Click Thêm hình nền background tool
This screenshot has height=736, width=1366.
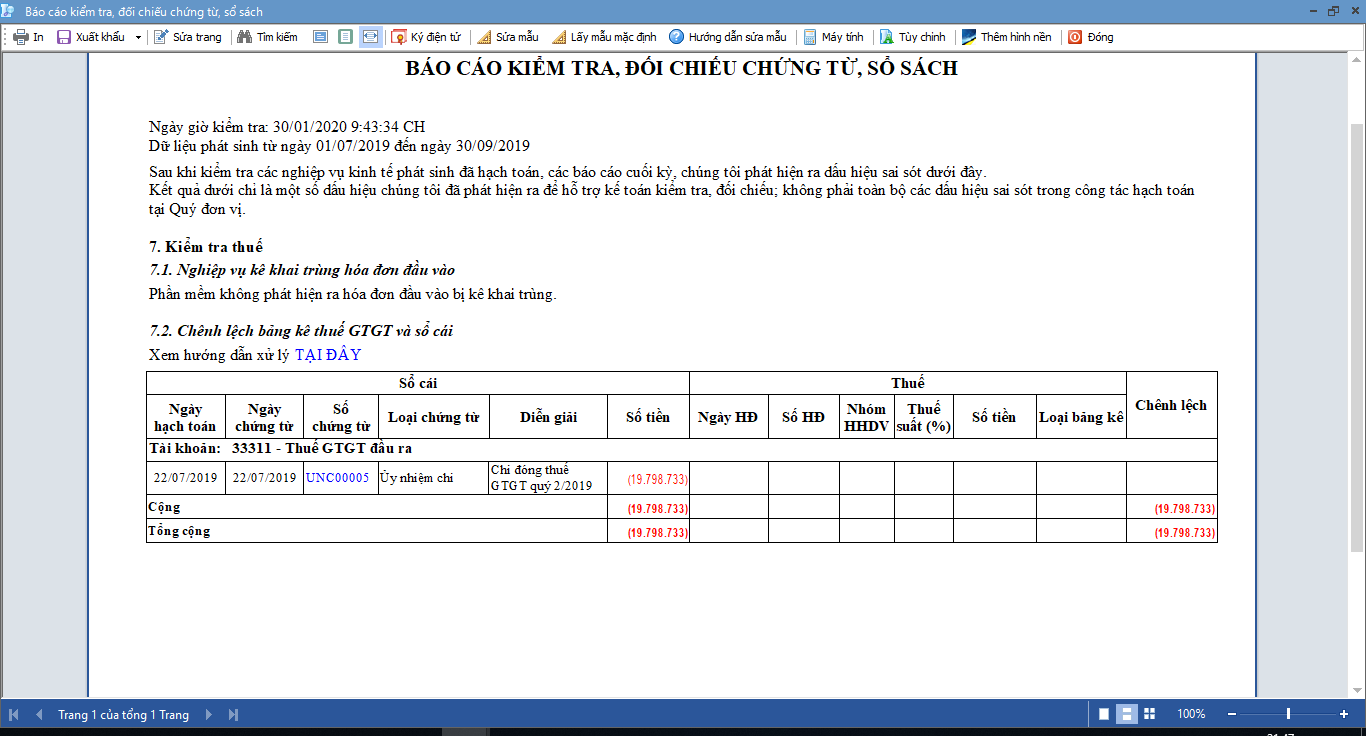(x=1006, y=37)
